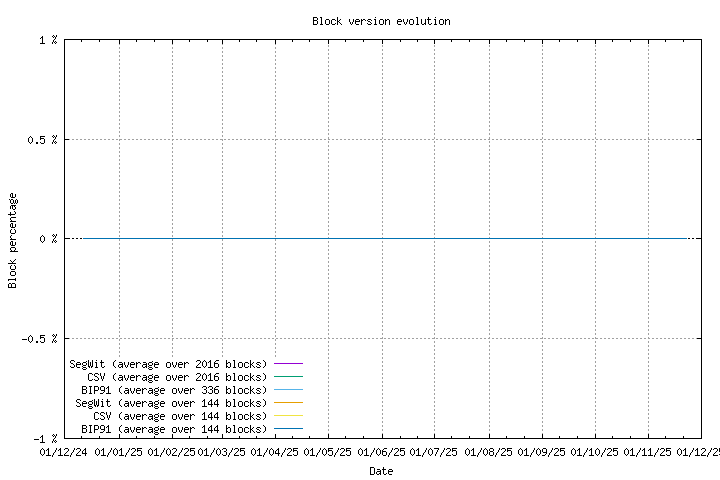Click the CSV 144 blocks legend line sample
Image resolution: width=720 pixels, height=480 pixels.
coord(287,416)
